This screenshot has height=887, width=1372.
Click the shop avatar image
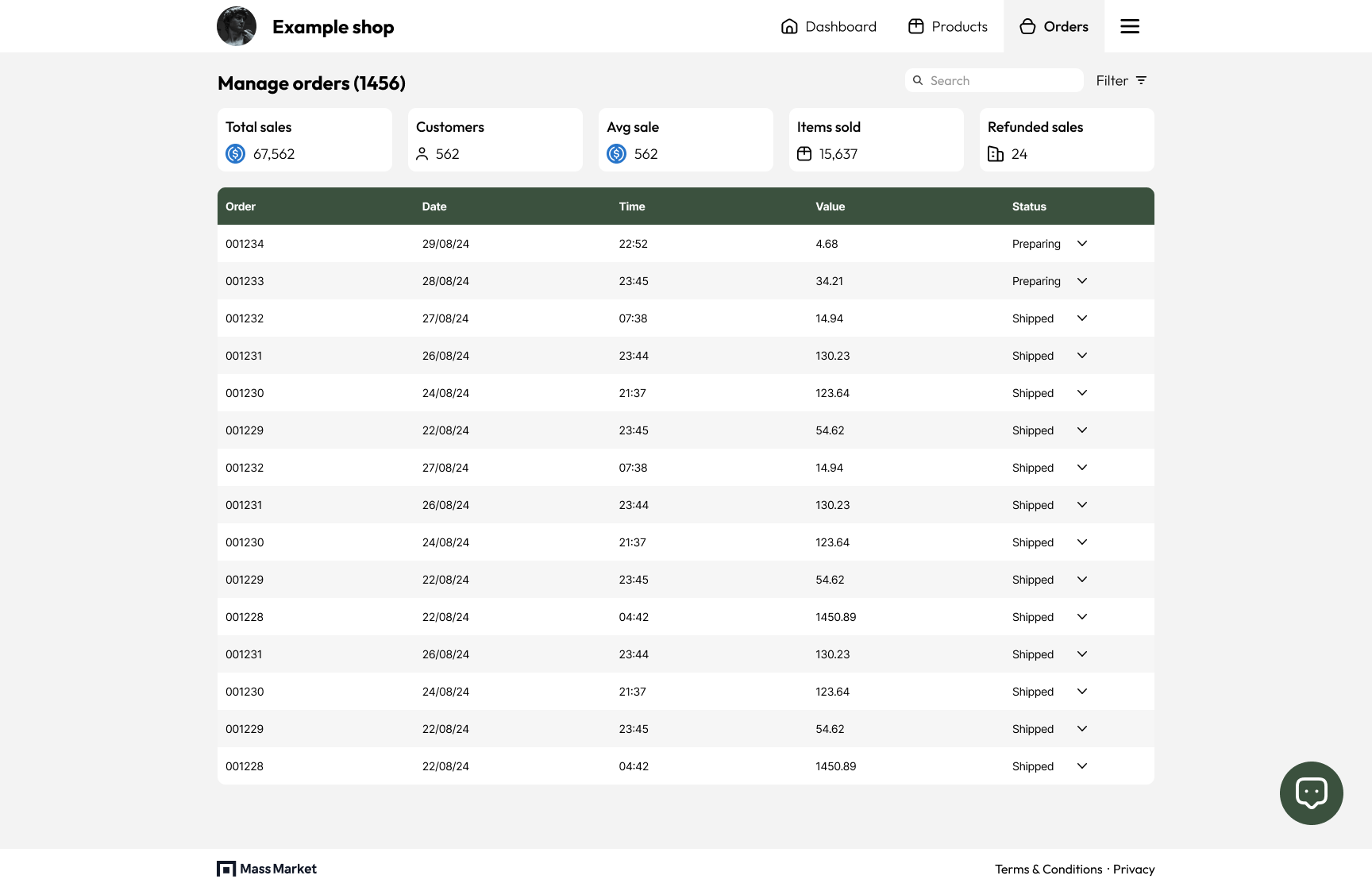(x=237, y=26)
